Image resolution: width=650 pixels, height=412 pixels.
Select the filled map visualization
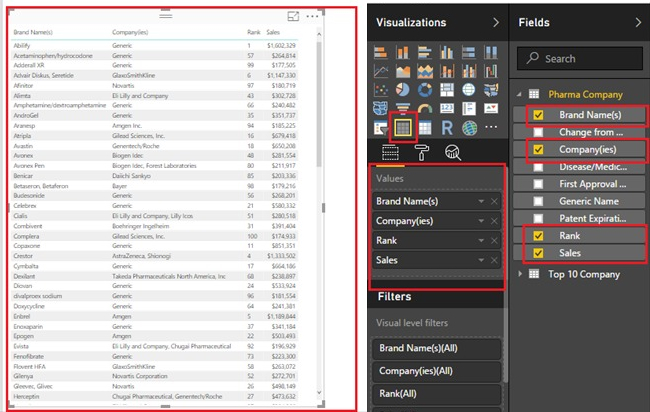click(x=491, y=90)
